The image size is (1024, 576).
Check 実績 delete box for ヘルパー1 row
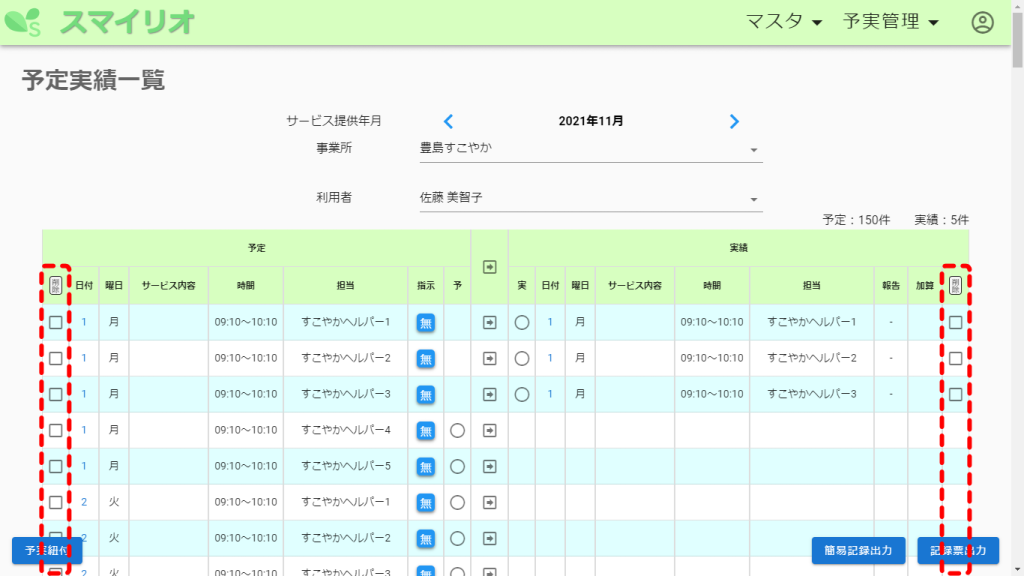click(955, 323)
